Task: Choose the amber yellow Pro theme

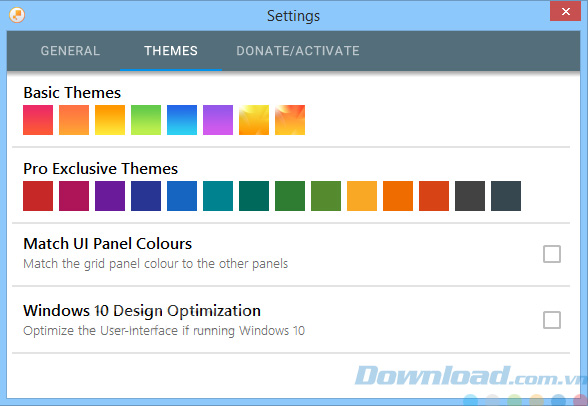Action: click(x=362, y=196)
